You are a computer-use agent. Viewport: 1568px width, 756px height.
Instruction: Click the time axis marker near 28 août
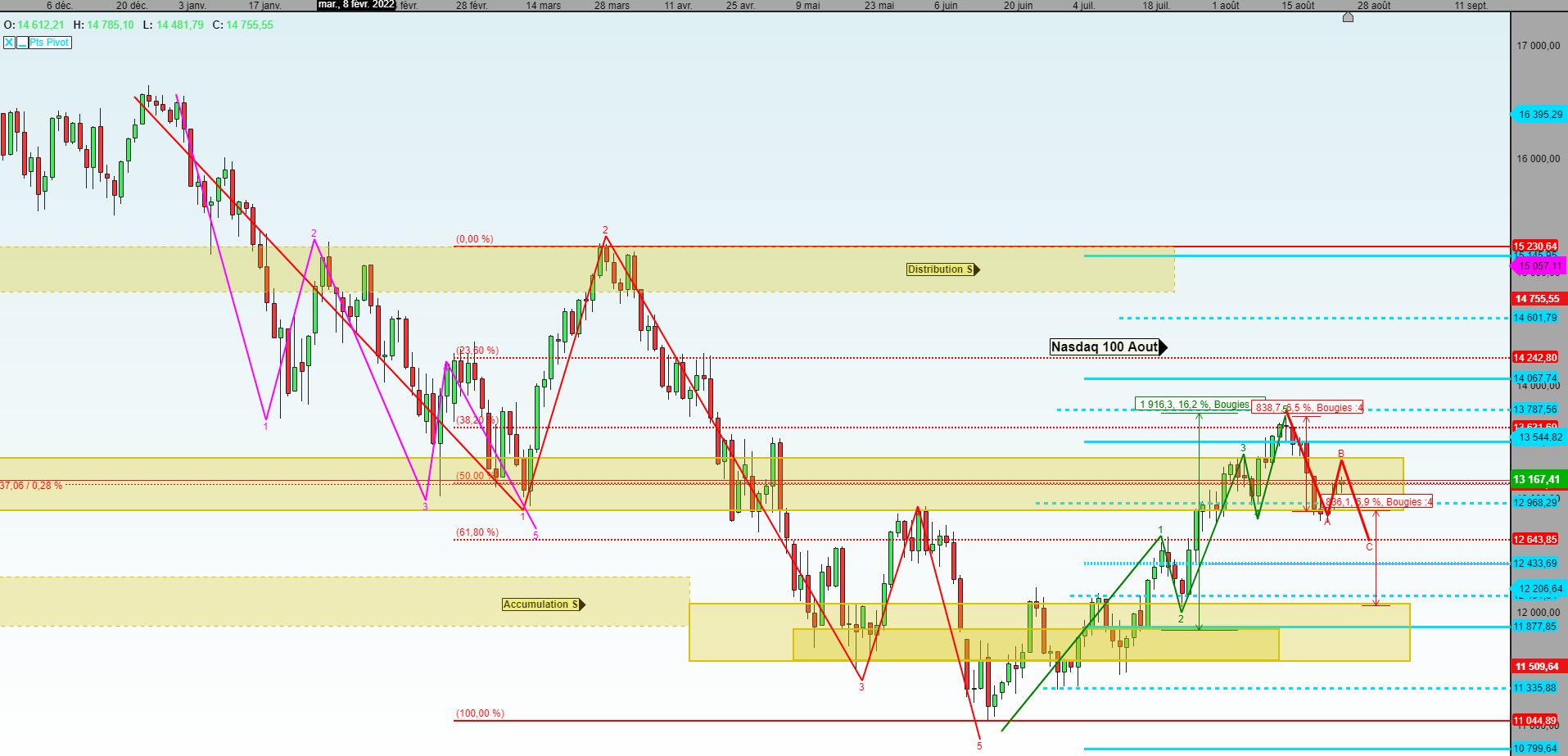(x=1348, y=16)
